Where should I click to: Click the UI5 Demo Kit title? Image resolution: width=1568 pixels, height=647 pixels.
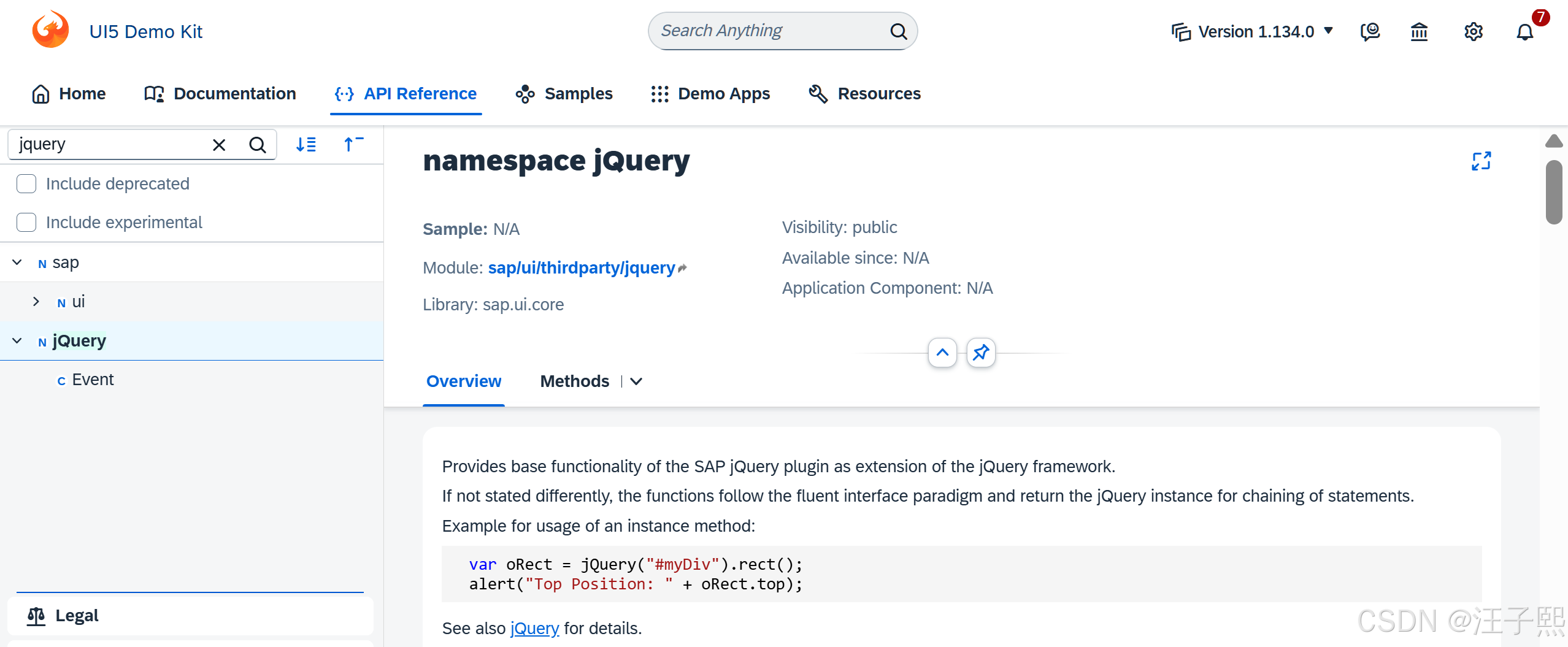tap(145, 32)
